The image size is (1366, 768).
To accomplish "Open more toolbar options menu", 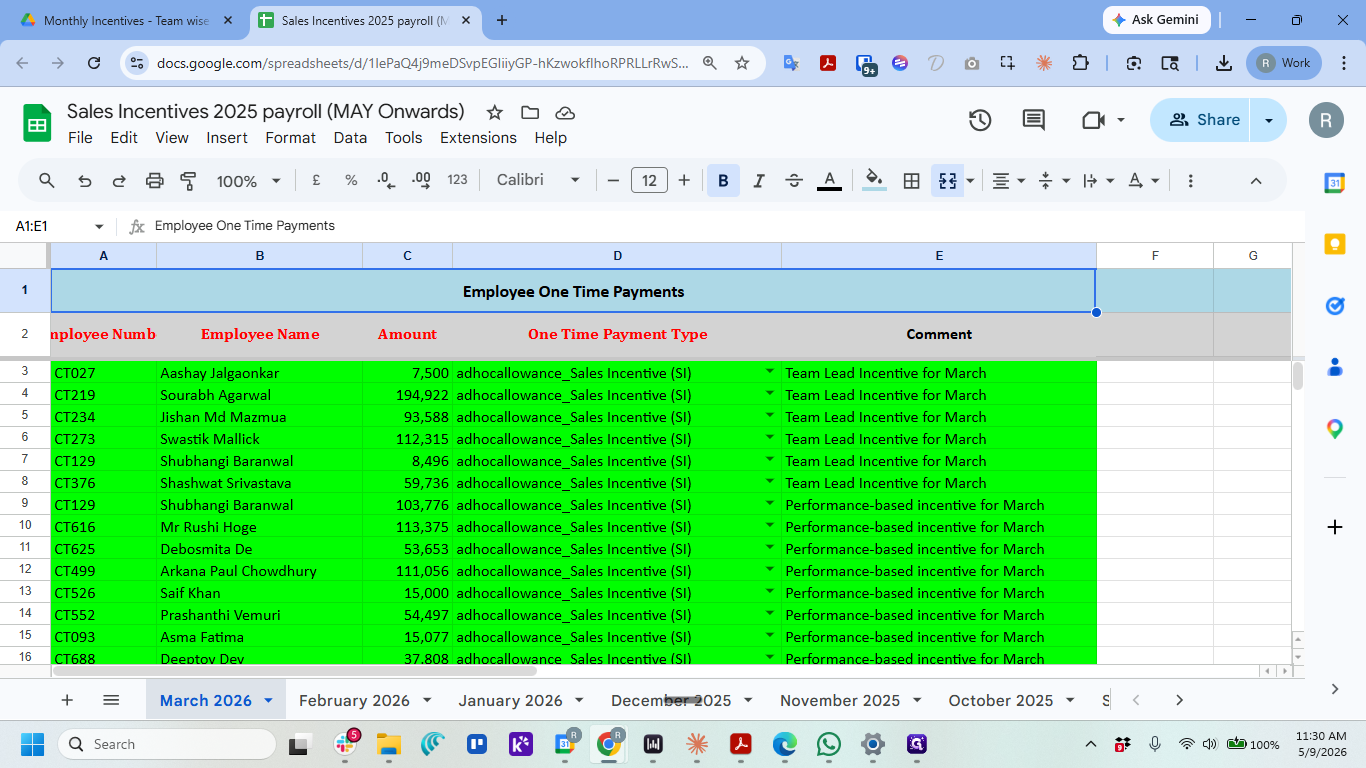I will point(1190,181).
